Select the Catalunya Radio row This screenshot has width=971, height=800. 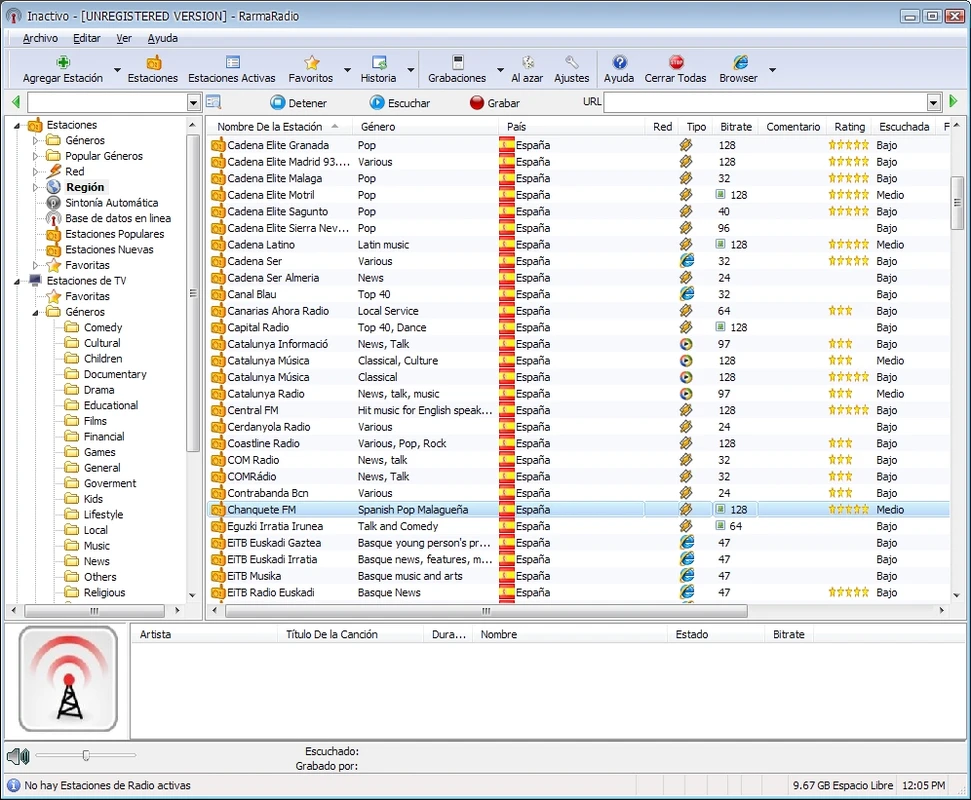click(578, 394)
